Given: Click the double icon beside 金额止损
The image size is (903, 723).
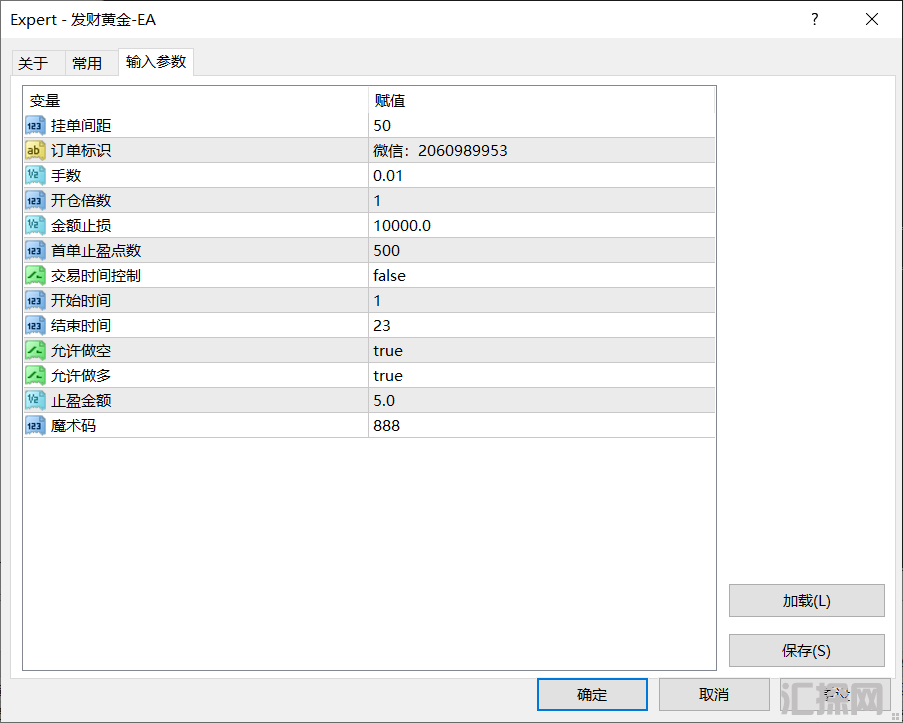Looking at the screenshot, I should tap(35, 226).
